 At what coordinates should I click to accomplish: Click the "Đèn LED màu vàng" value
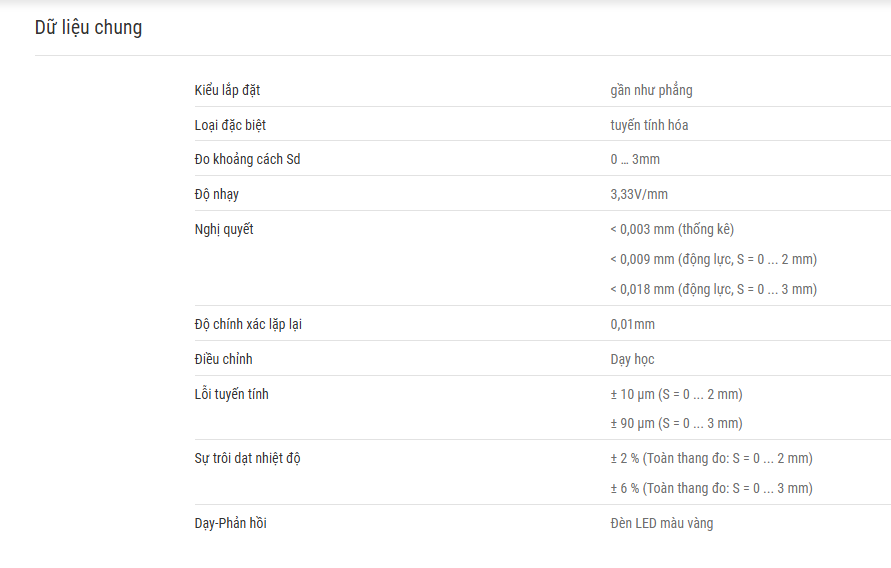click(661, 523)
